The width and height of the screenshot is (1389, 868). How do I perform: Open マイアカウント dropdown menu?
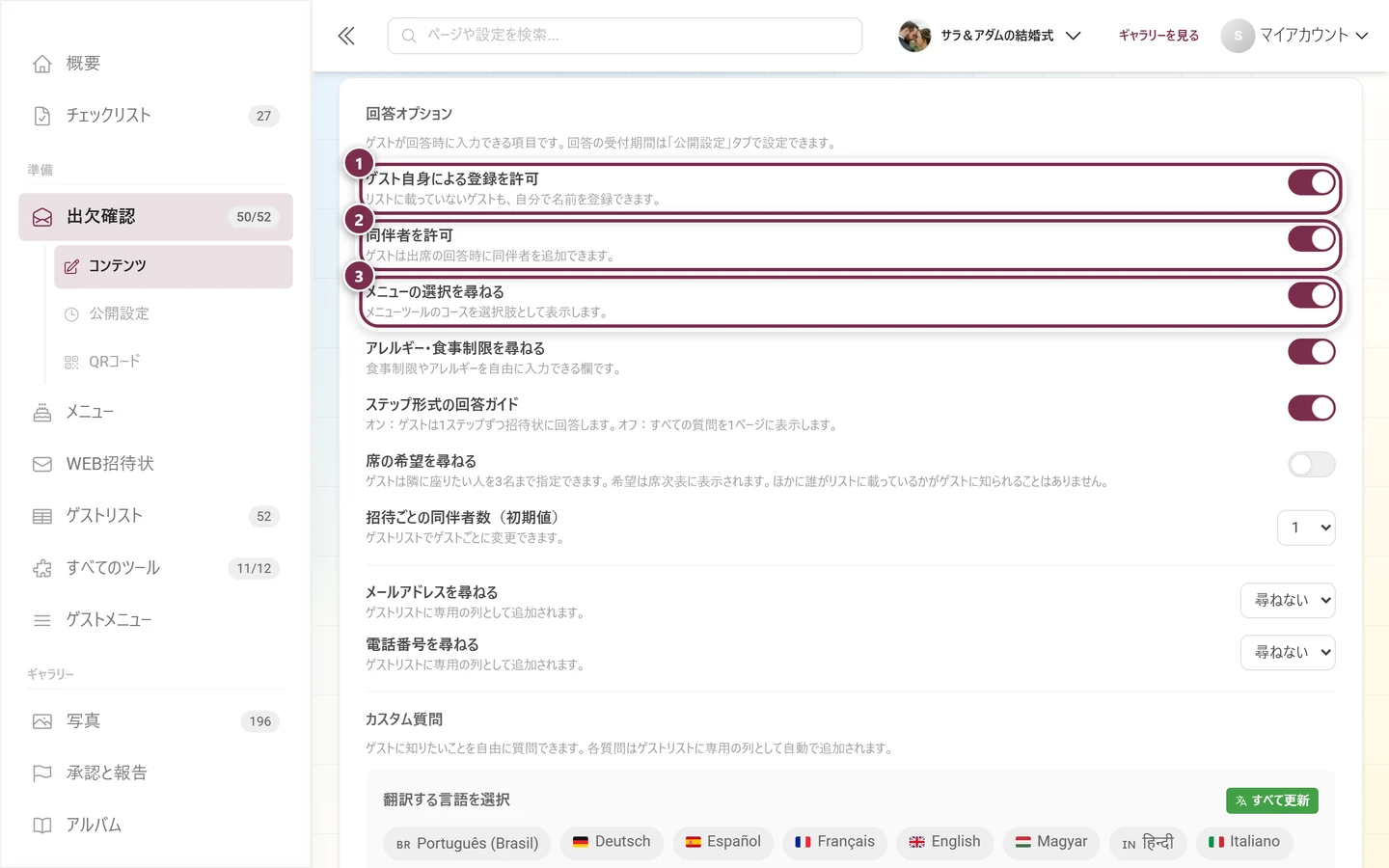click(1295, 36)
